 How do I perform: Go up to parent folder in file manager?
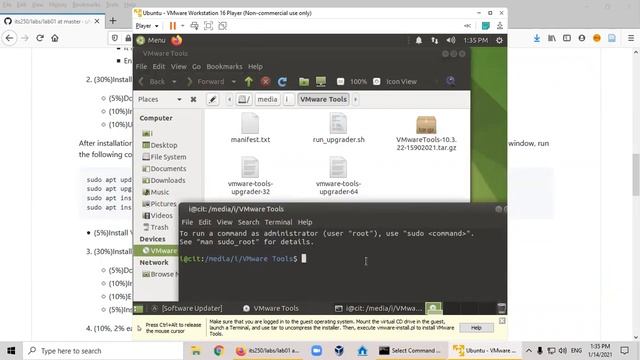[x=249, y=81]
